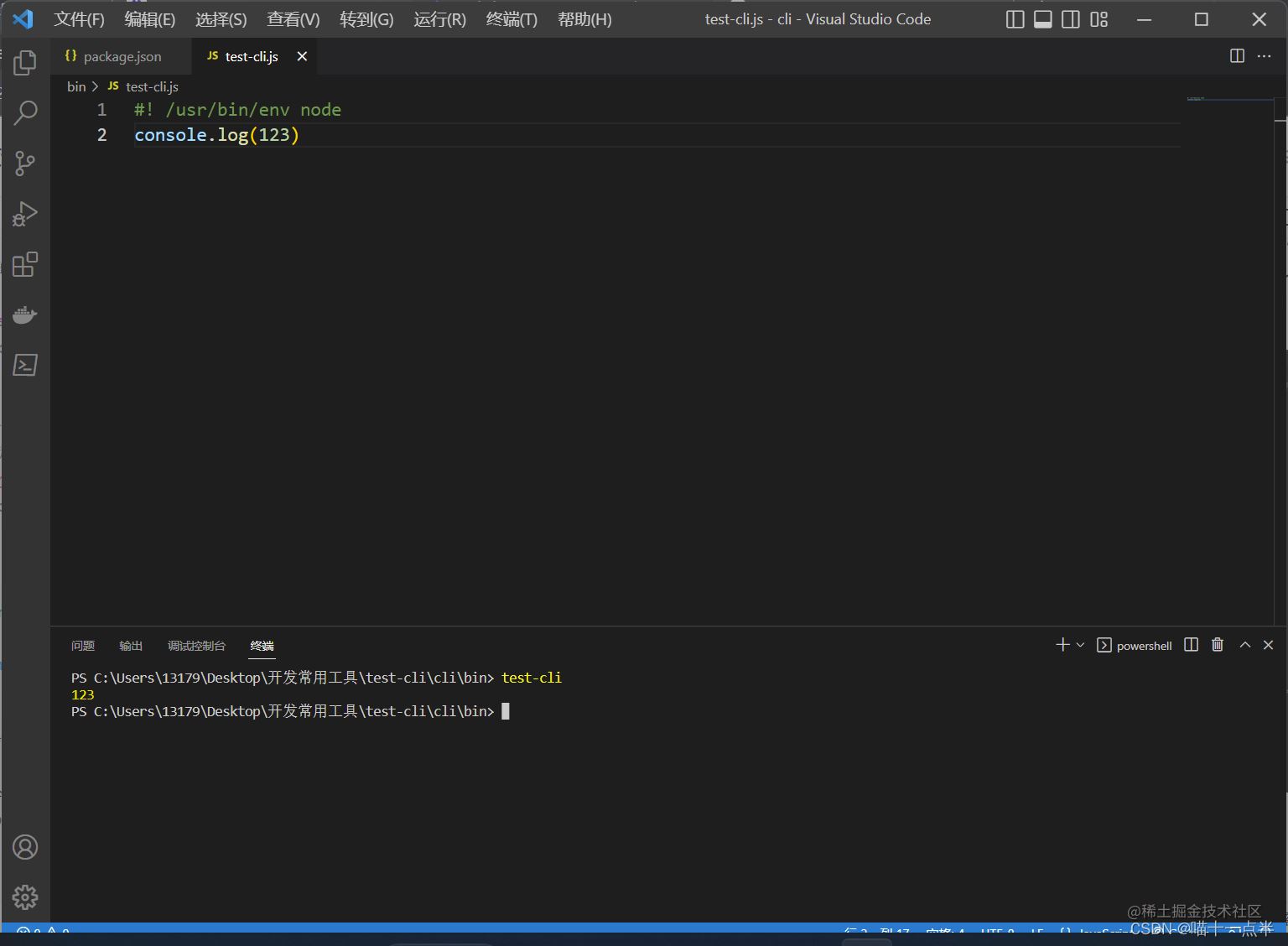Screen dimensions: 1288x946
Task: Open the Docker view in the activity bar
Action: click(x=25, y=314)
